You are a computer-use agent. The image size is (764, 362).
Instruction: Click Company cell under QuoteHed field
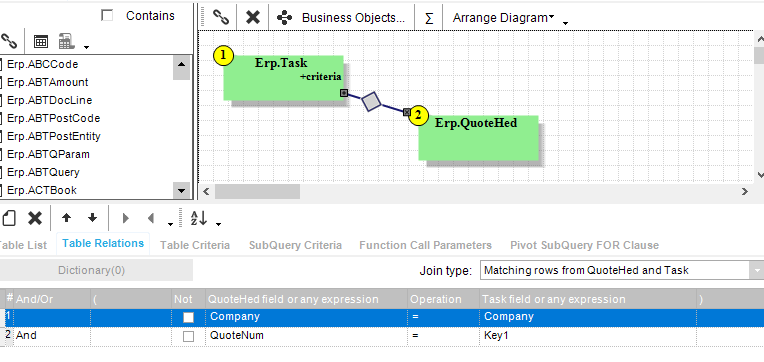pos(306,317)
